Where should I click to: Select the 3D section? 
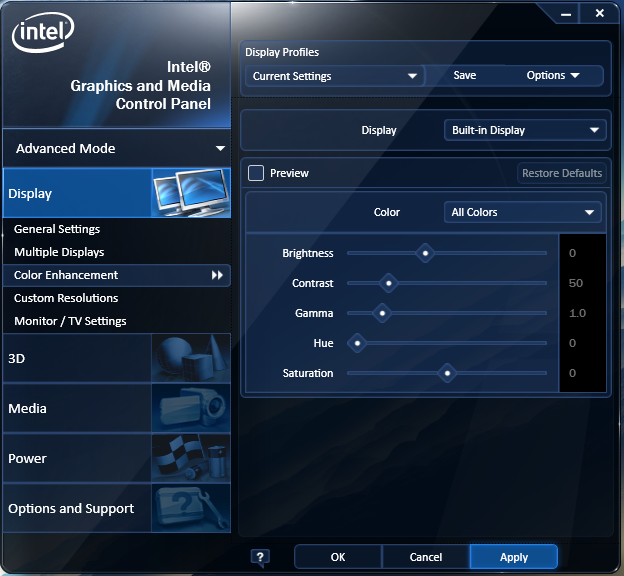click(117, 358)
